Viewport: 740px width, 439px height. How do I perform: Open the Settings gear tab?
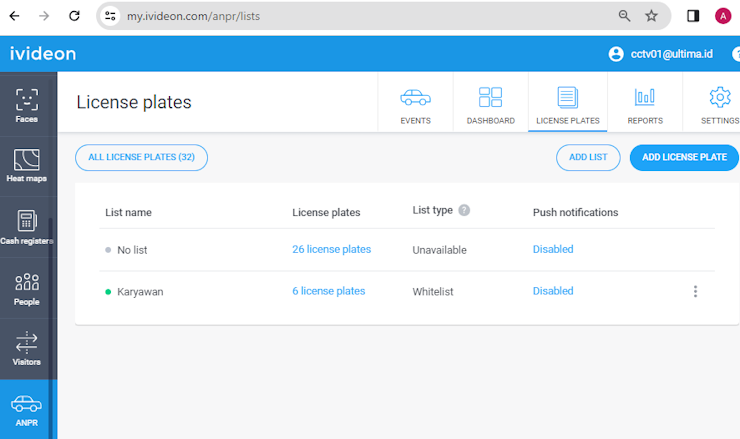[x=720, y=105]
